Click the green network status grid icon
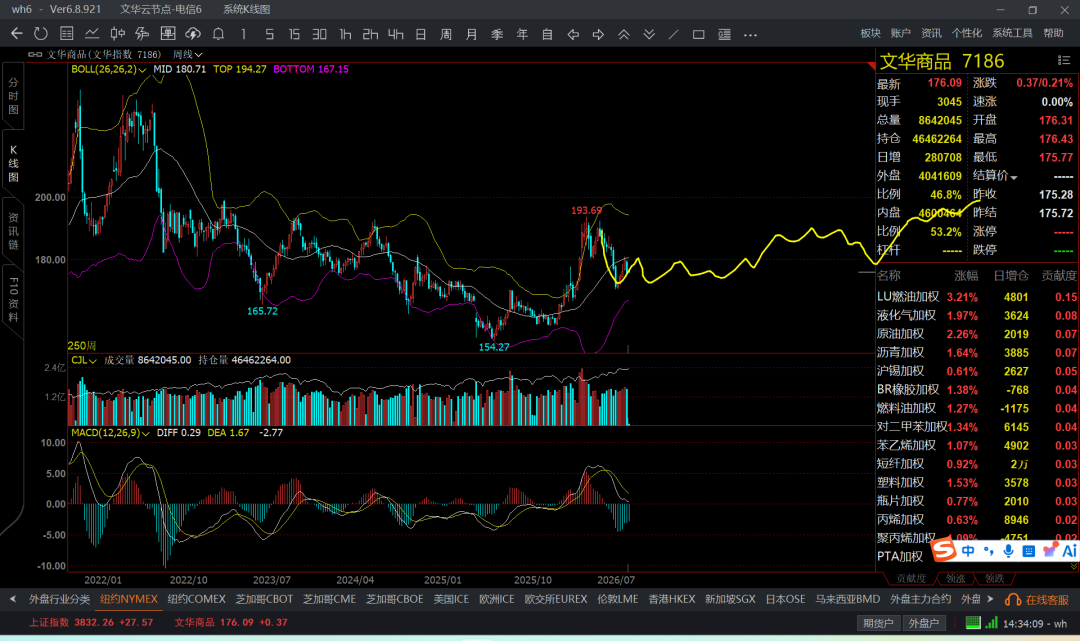 coord(973,623)
